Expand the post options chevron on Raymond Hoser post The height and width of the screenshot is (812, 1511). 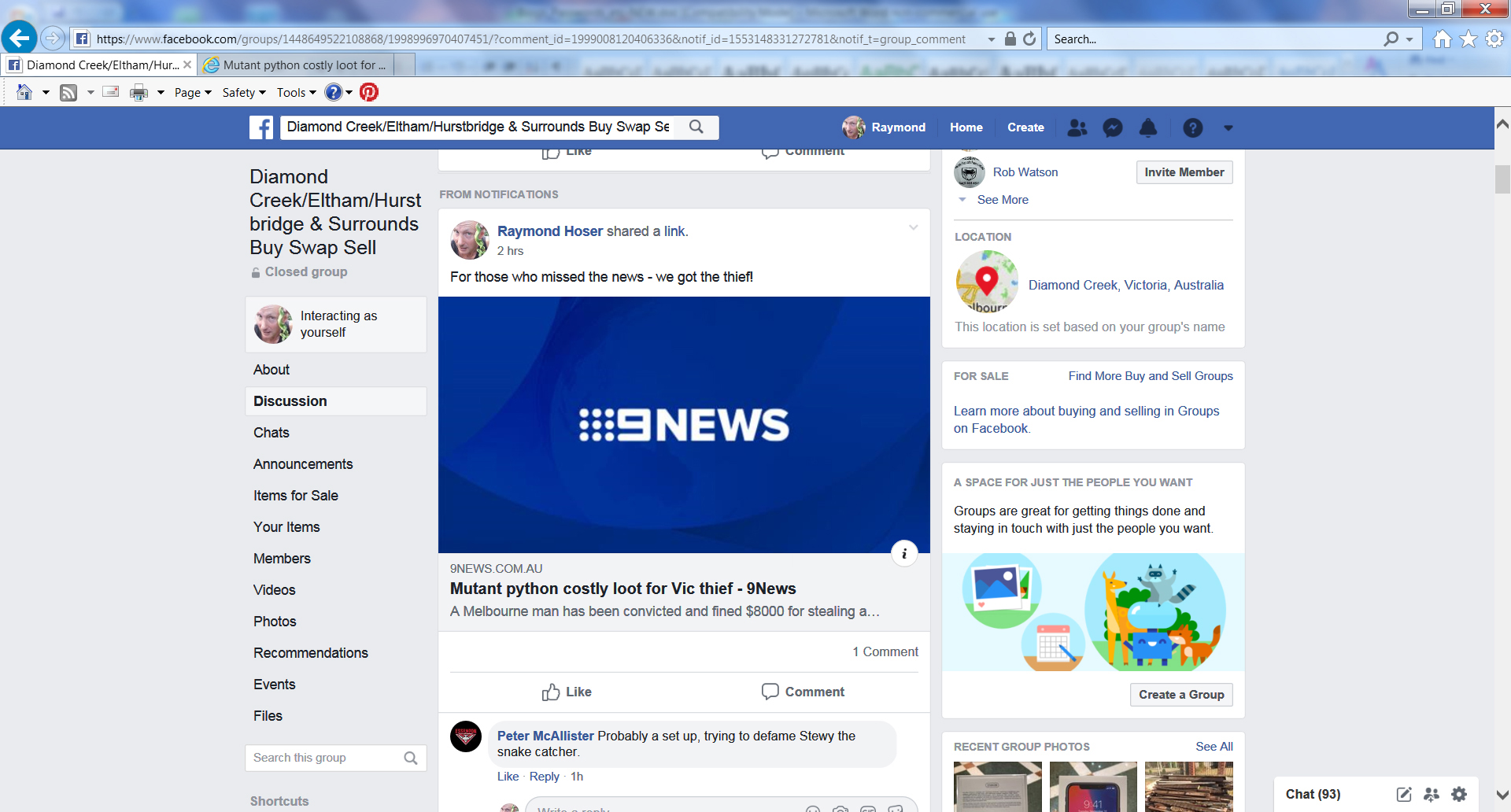pyautogui.click(x=914, y=228)
